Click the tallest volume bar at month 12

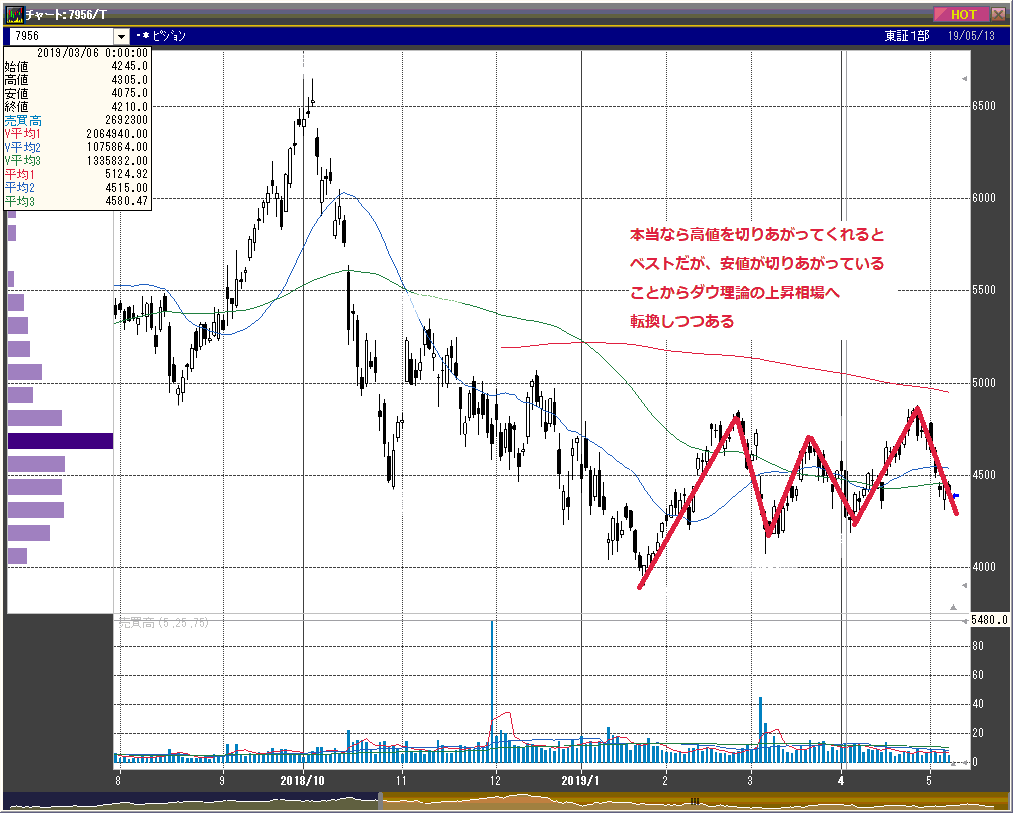point(492,692)
